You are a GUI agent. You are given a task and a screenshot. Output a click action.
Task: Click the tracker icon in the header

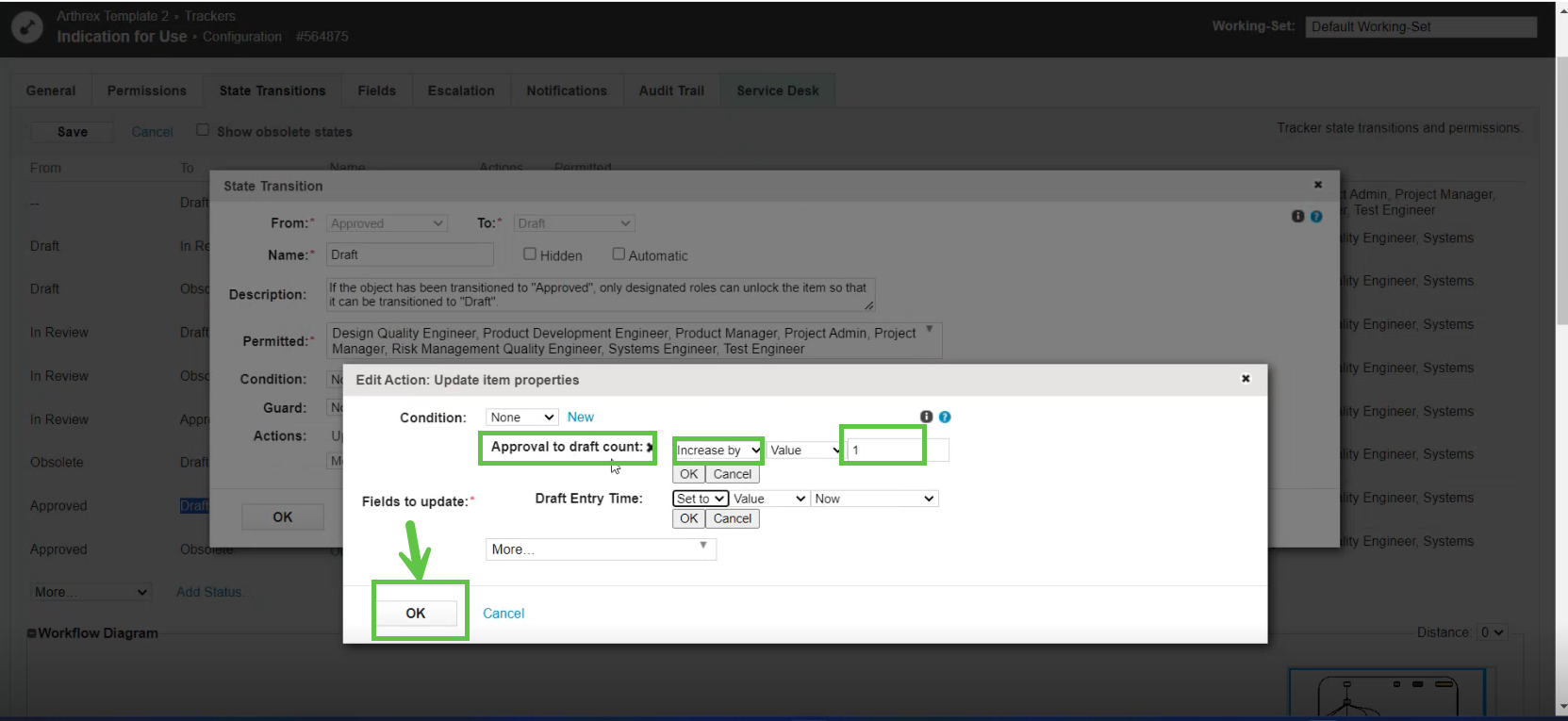pos(27,27)
